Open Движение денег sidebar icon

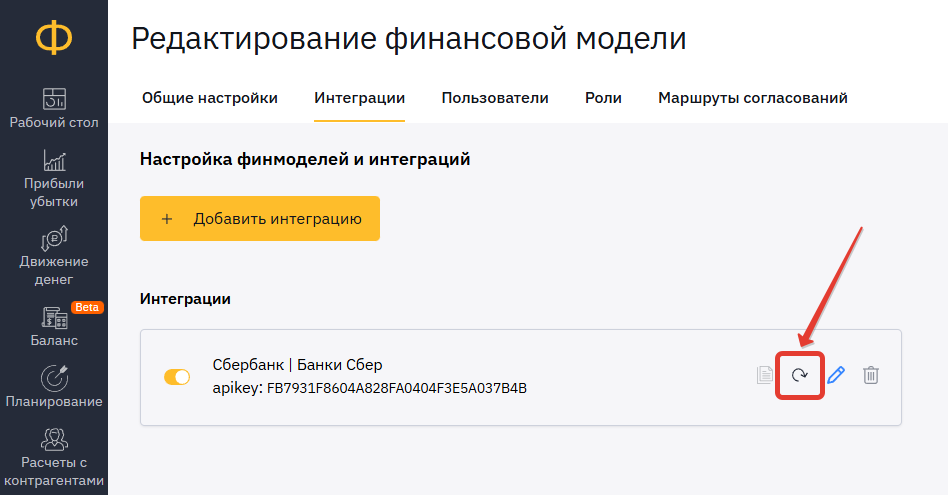coord(54,238)
